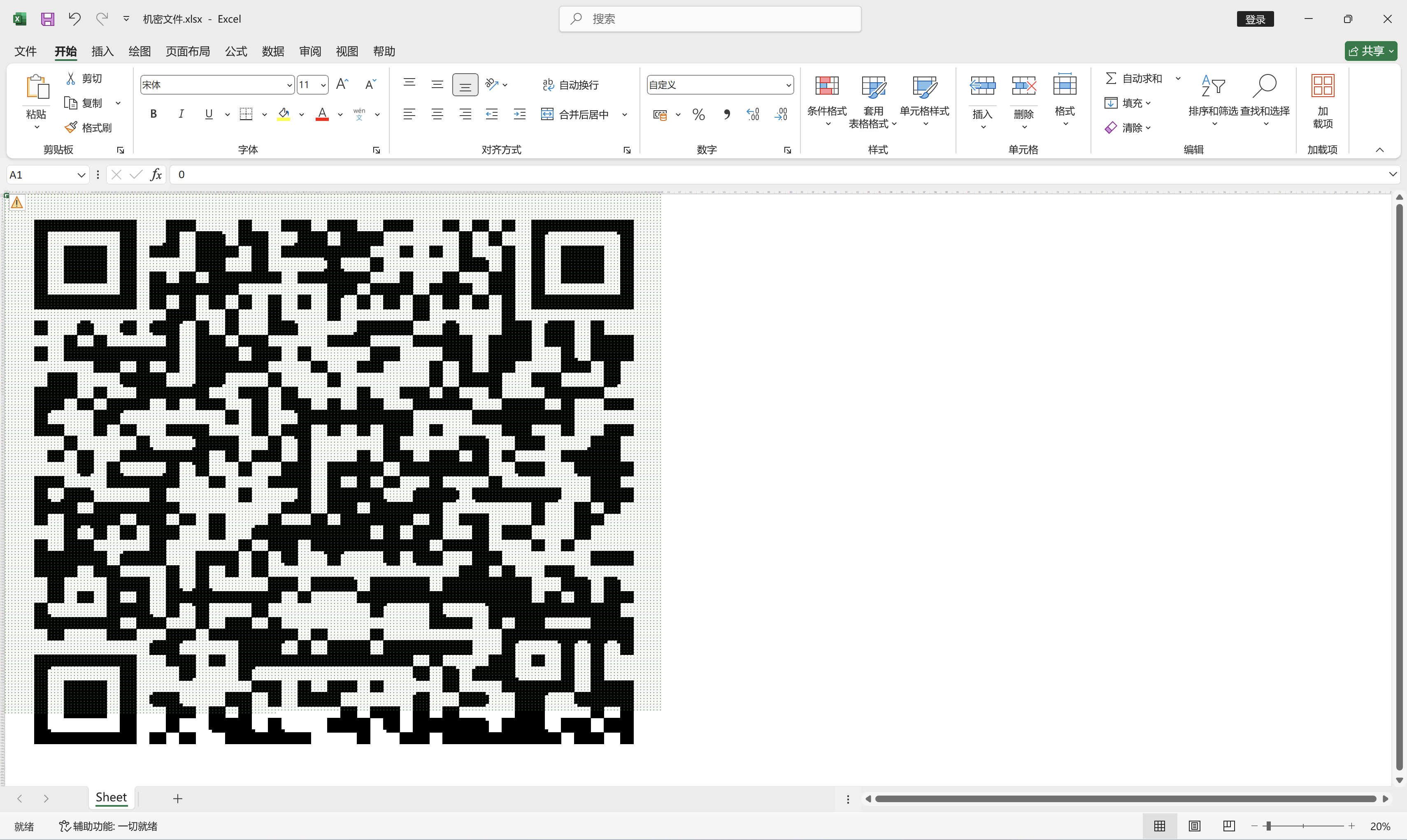Open the Name Box dropdown arrow

point(81,175)
